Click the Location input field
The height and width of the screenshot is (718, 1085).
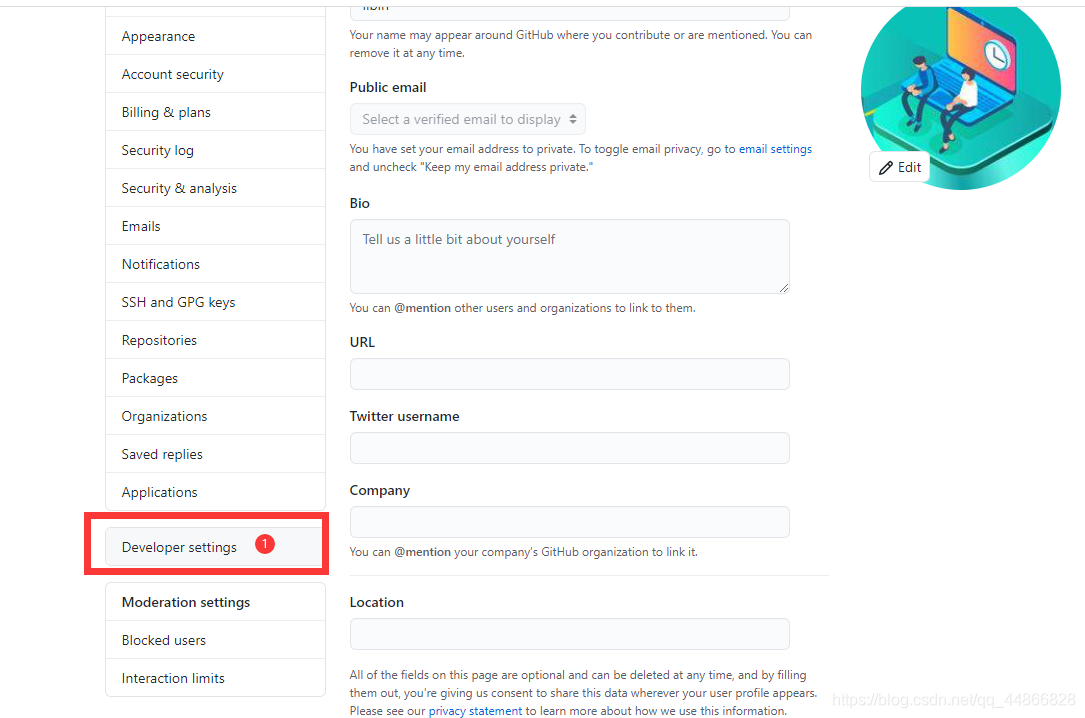coord(569,634)
